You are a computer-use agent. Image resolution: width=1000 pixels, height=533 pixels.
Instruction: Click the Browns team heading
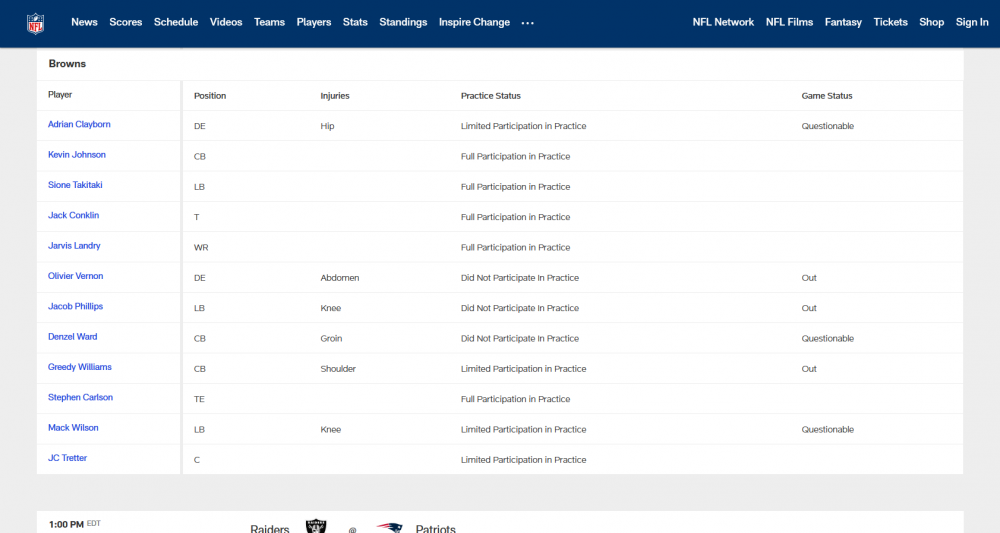[67, 64]
